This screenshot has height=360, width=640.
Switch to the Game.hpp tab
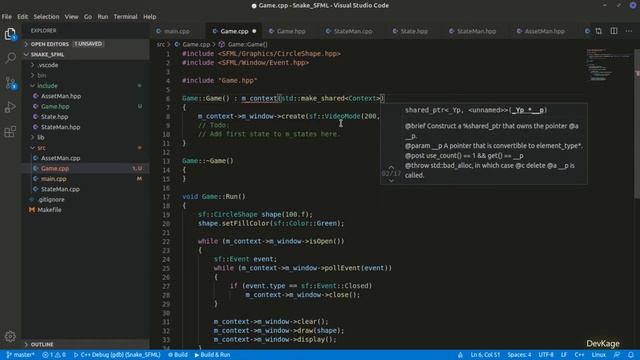(x=291, y=31)
